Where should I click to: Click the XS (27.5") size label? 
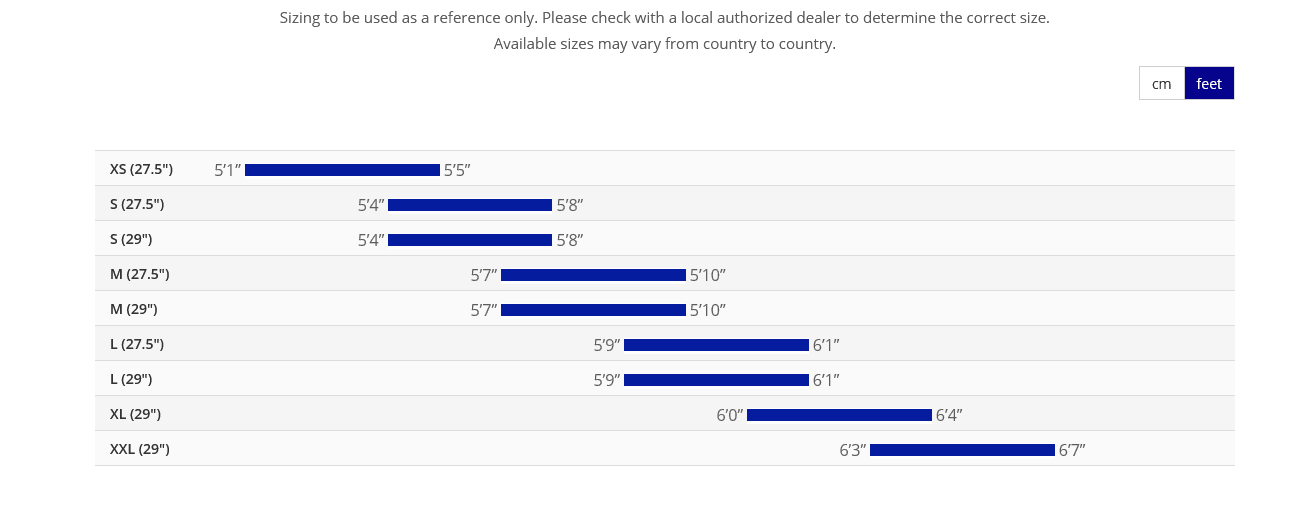click(x=141, y=169)
